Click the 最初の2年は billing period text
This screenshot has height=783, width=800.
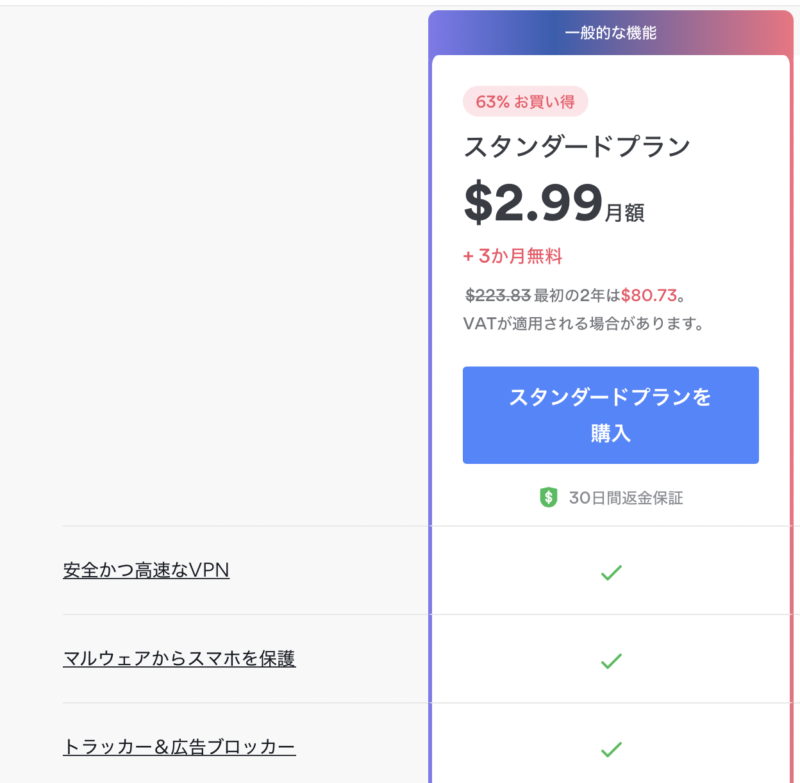click(x=577, y=295)
